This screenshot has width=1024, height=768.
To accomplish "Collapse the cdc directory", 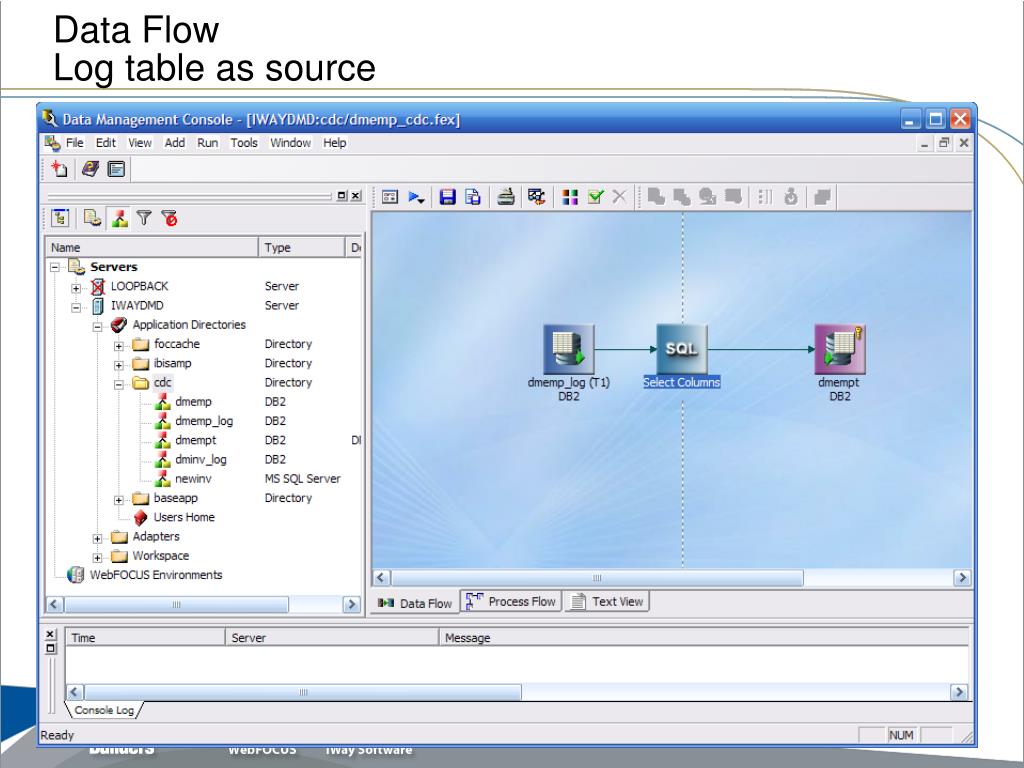I will (119, 384).
